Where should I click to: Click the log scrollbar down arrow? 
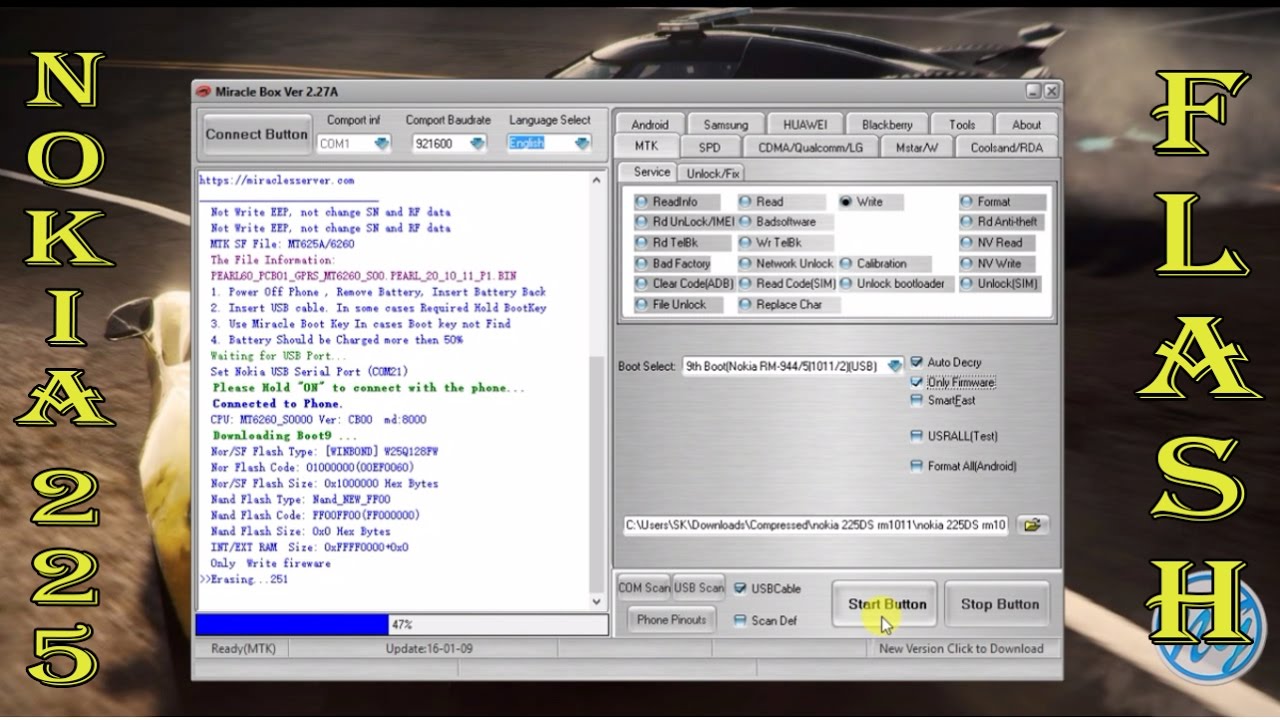click(598, 602)
